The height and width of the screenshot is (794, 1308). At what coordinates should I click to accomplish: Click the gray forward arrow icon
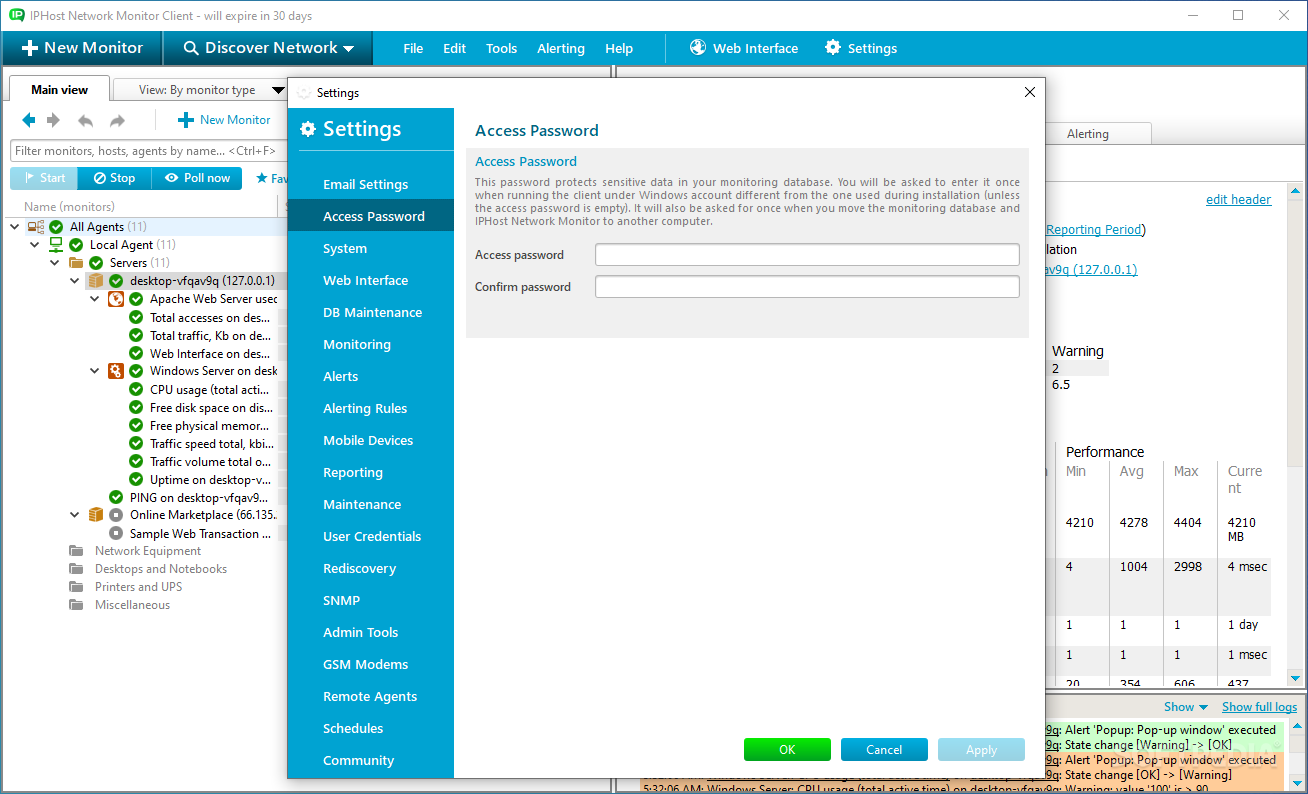coord(53,120)
